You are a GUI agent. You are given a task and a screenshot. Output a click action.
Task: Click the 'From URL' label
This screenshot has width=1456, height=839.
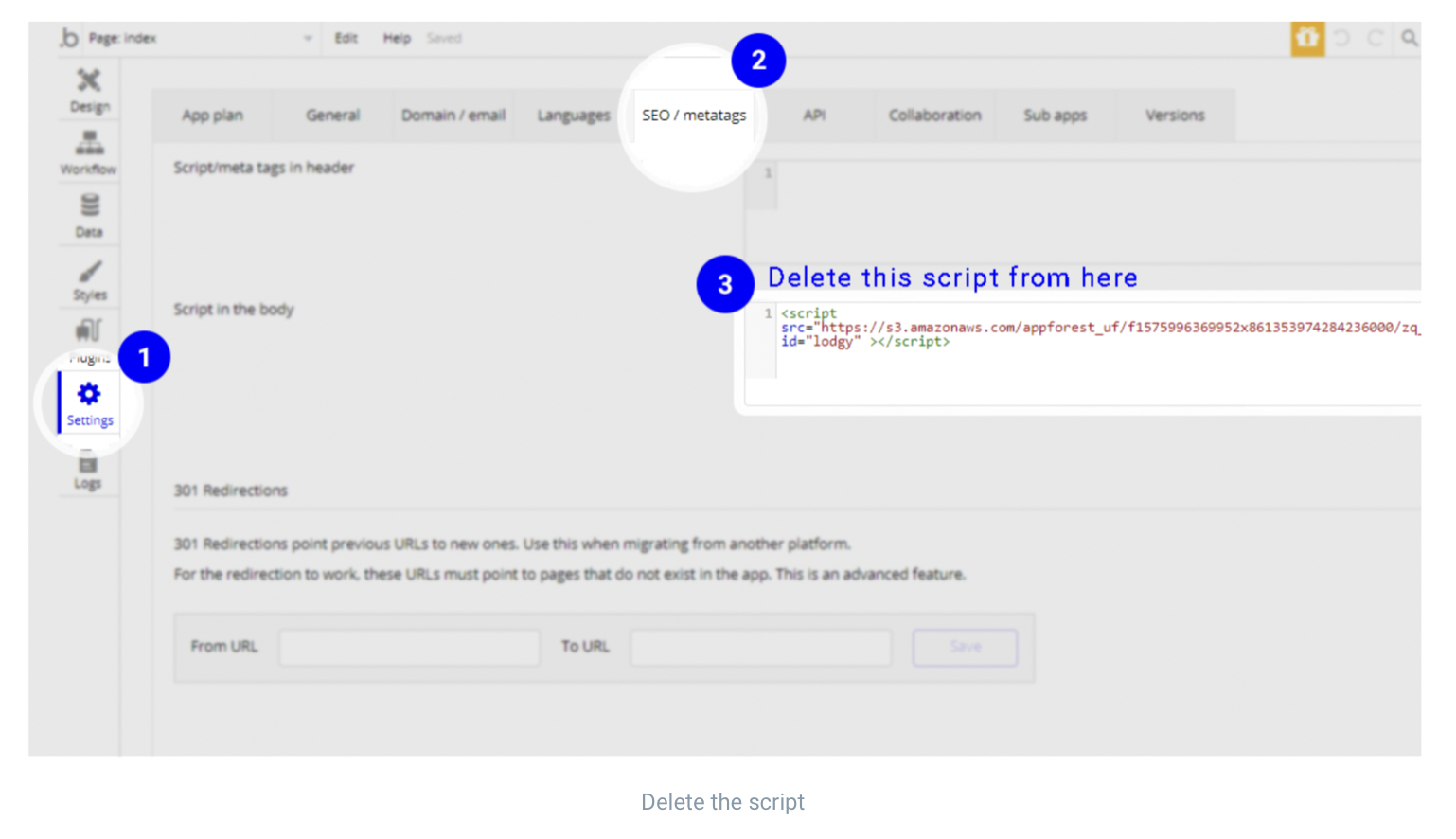click(x=224, y=647)
